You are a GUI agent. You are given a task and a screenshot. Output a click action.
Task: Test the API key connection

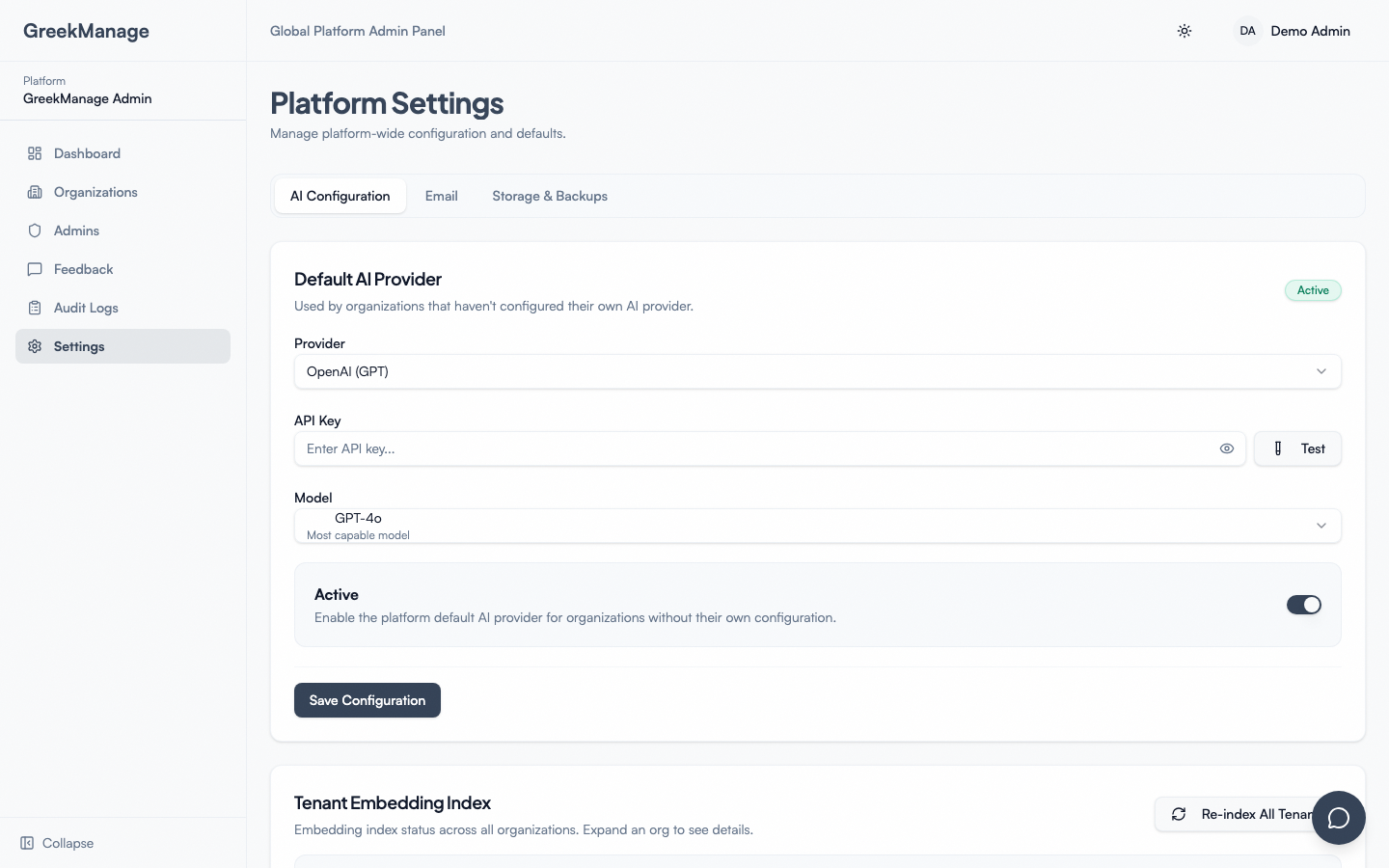click(1297, 448)
